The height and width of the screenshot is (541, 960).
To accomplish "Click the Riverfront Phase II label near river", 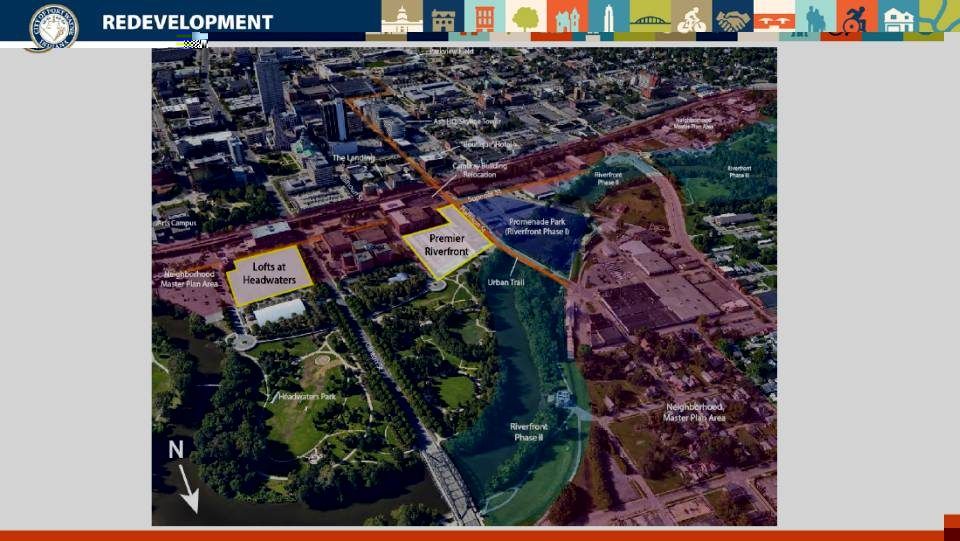I will [x=527, y=431].
